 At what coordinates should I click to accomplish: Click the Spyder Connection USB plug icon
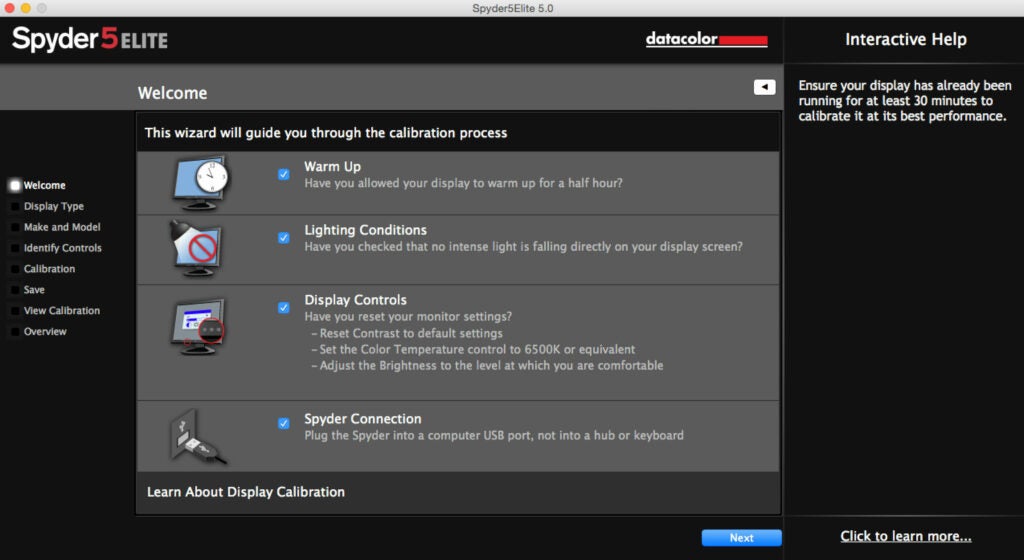[x=198, y=437]
